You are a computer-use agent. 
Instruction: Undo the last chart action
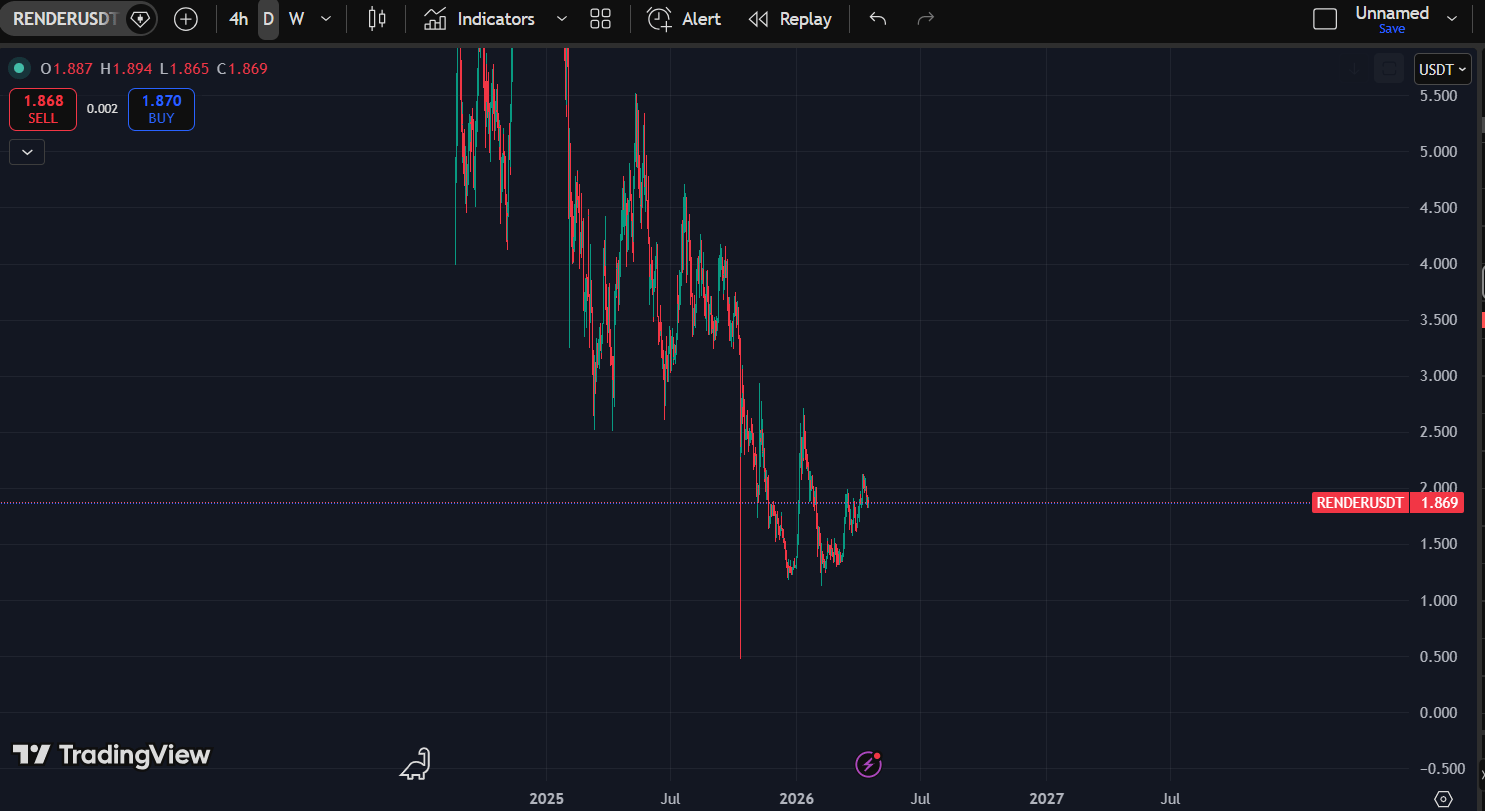click(878, 19)
